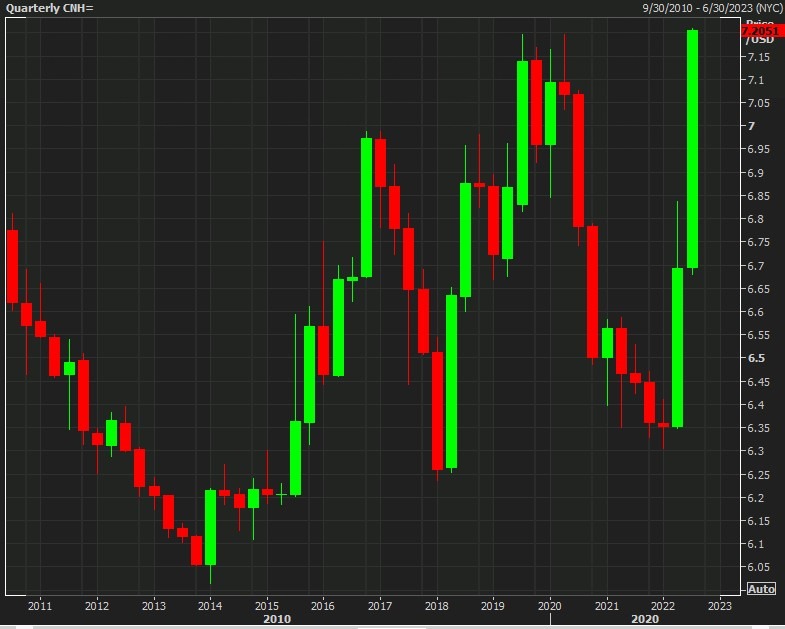Image resolution: width=785 pixels, height=629 pixels.
Task: Click the bold 2010 decade label
Action: coord(277,619)
